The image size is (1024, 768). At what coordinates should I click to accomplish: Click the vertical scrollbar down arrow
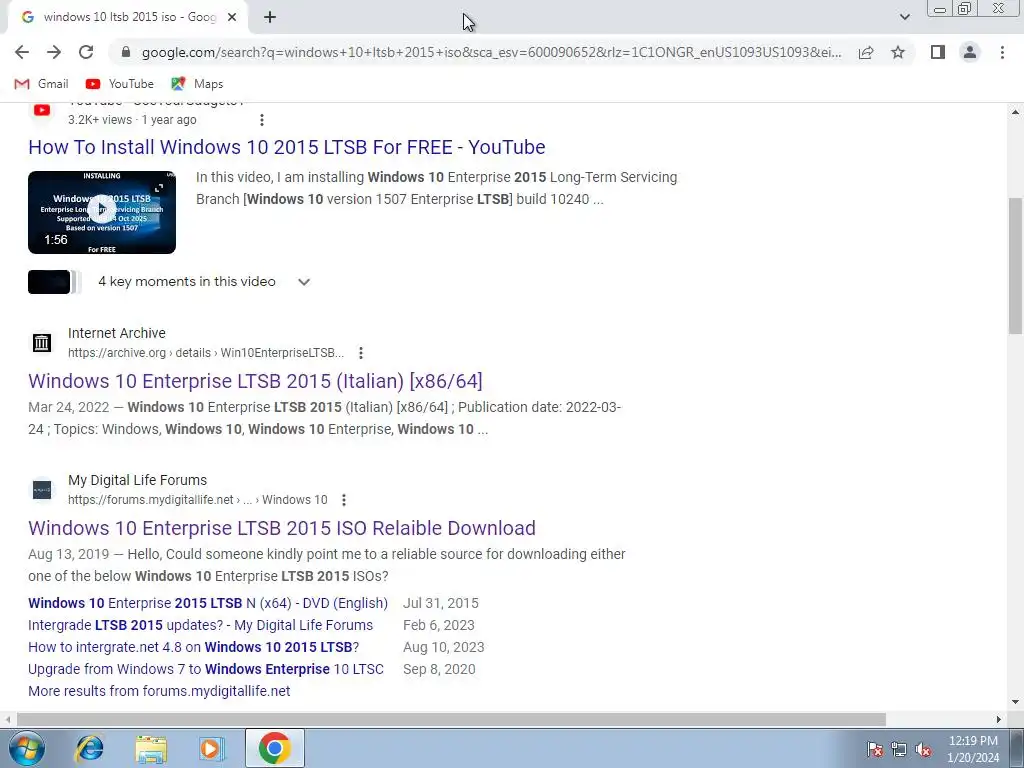[1016, 703]
